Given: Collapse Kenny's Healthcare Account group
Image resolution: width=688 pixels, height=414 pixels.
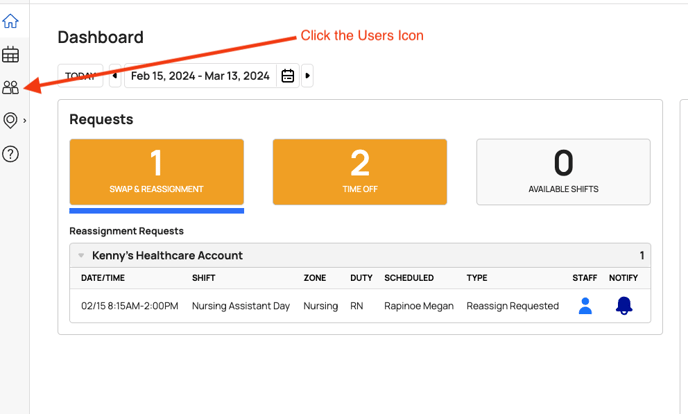Looking at the screenshot, I should coord(81,255).
